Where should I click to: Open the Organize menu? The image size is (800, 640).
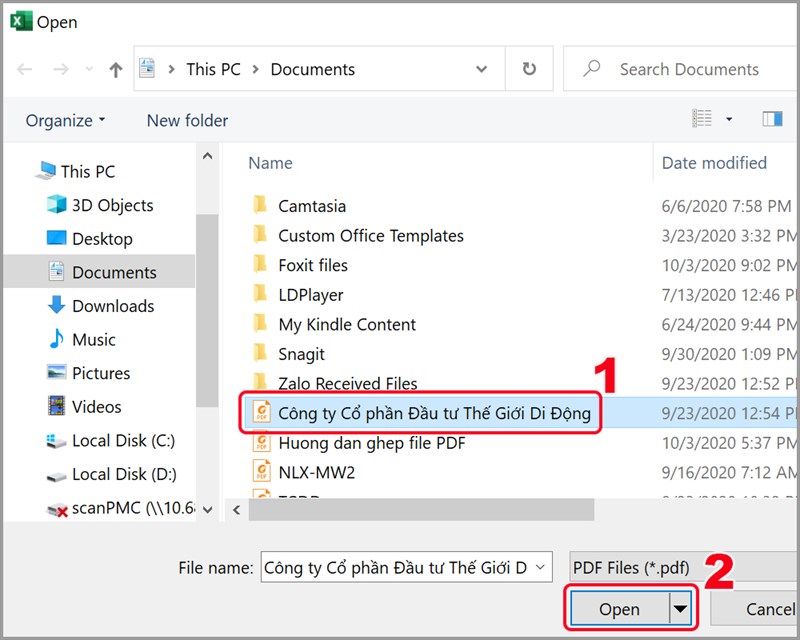coord(65,120)
